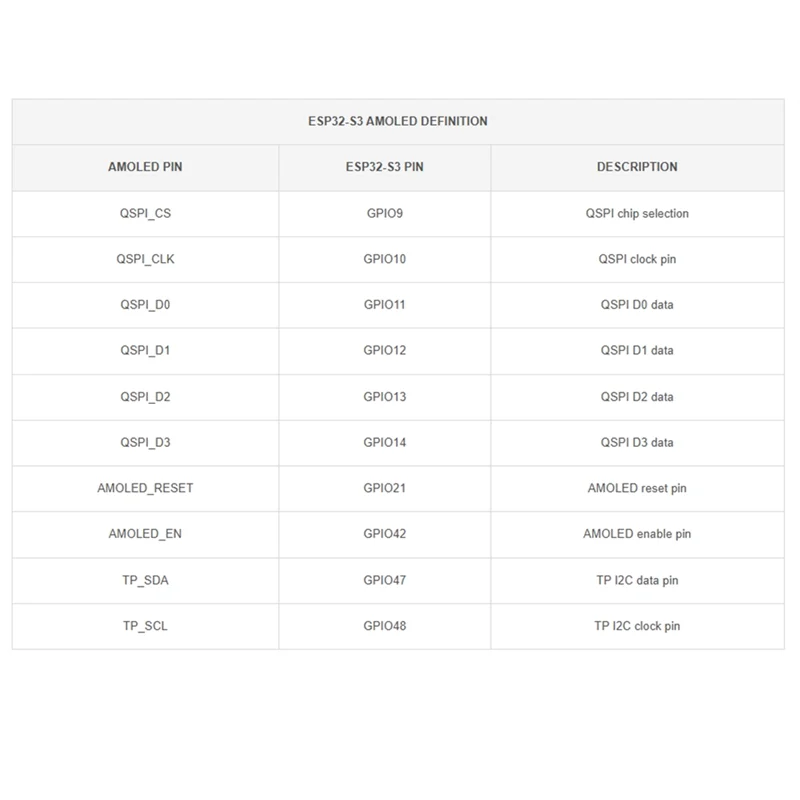The height and width of the screenshot is (800, 800).
Task: Select the QSPI_CLK pin cell
Action: (145, 259)
